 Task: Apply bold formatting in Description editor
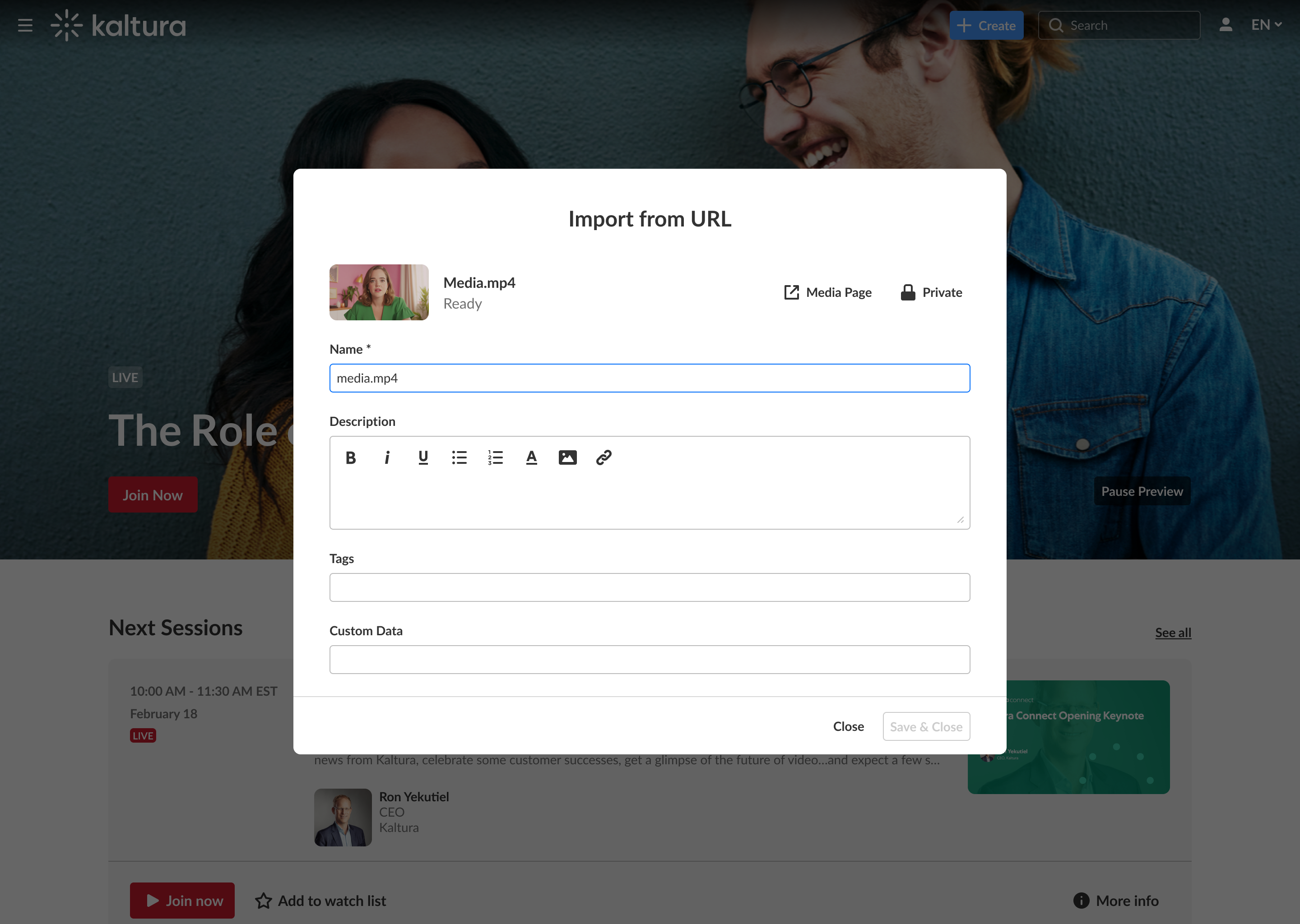point(351,457)
